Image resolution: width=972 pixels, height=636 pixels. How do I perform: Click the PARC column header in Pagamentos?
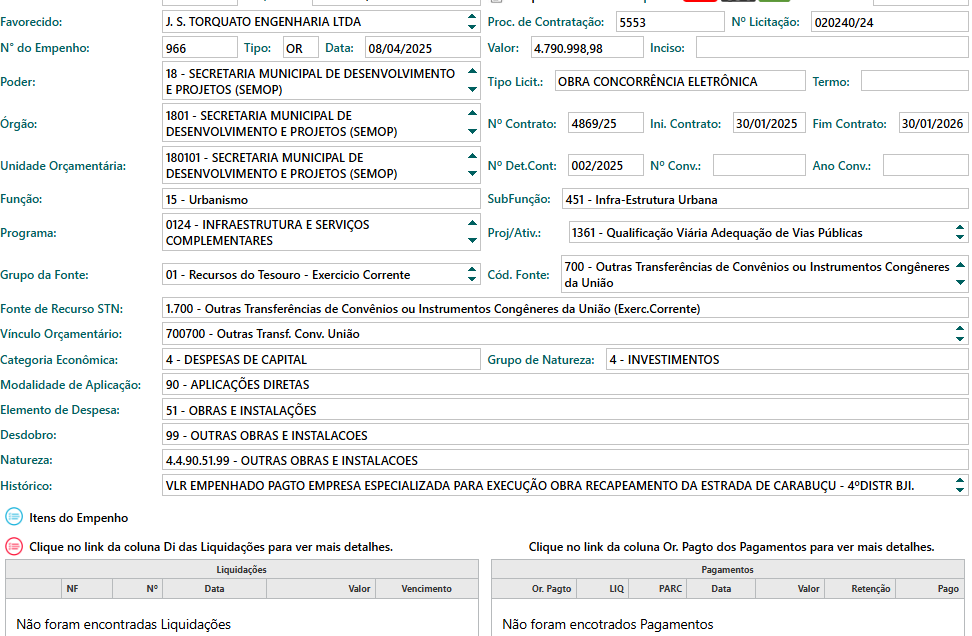[x=657, y=588]
